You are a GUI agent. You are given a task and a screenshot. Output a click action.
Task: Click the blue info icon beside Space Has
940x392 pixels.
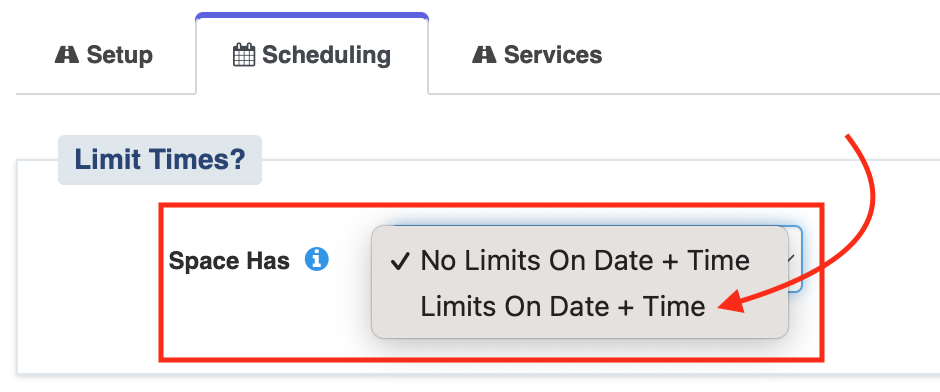(x=317, y=260)
